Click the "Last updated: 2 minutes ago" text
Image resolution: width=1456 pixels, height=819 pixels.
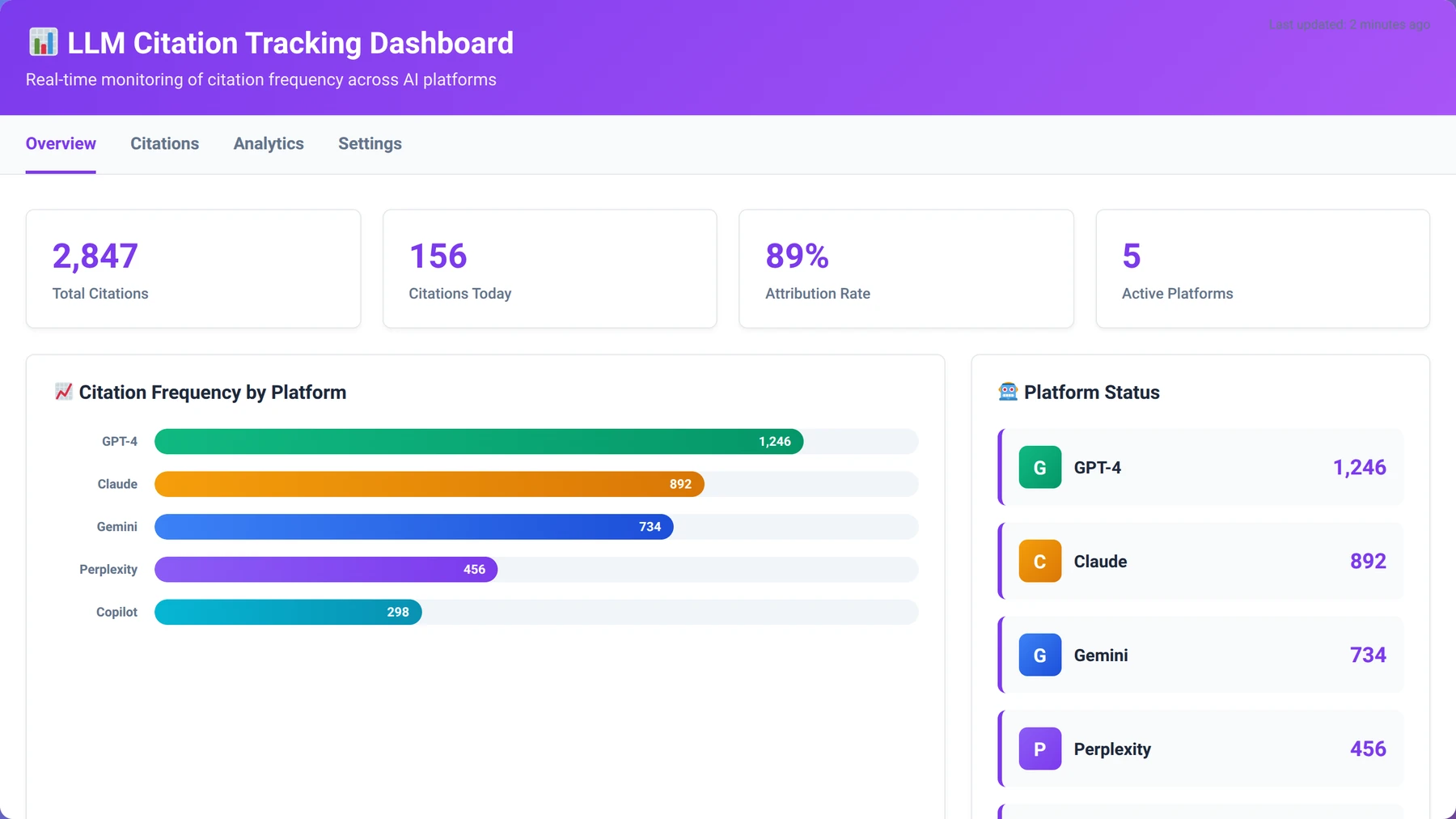pos(1349,24)
